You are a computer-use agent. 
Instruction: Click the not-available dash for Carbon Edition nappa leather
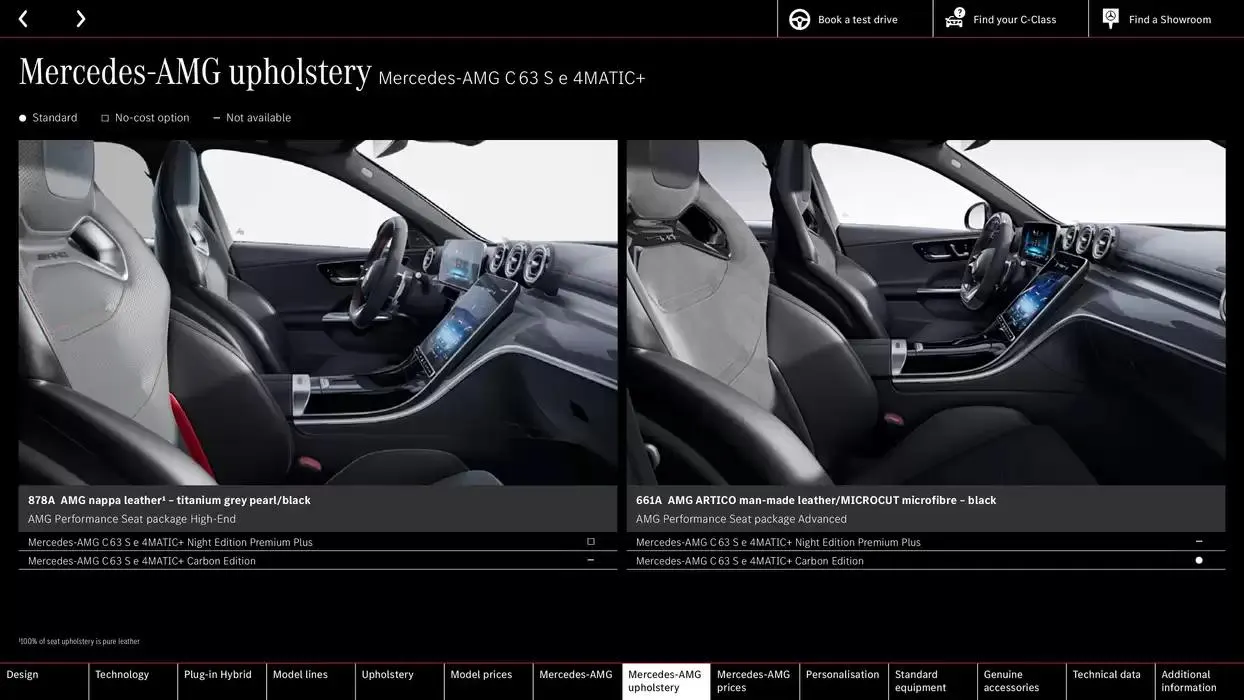click(590, 559)
